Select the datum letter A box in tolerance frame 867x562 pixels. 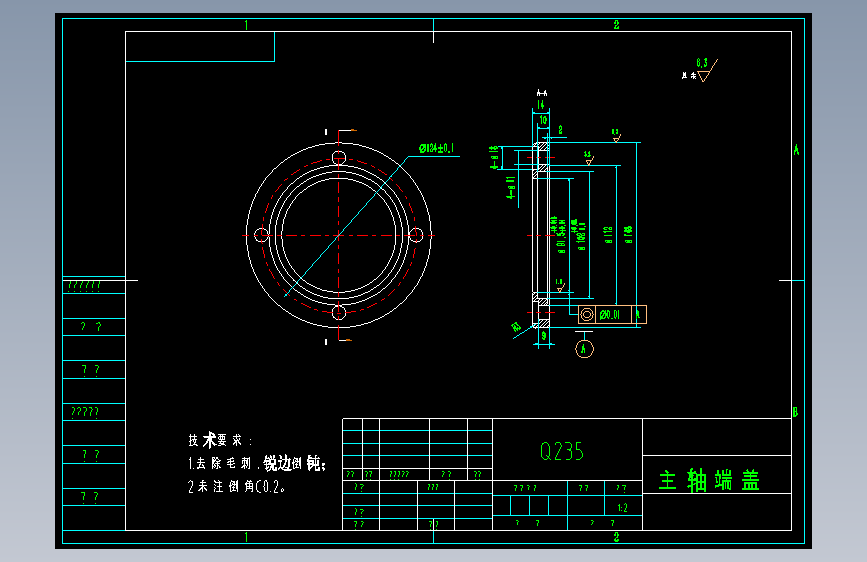(x=639, y=315)
